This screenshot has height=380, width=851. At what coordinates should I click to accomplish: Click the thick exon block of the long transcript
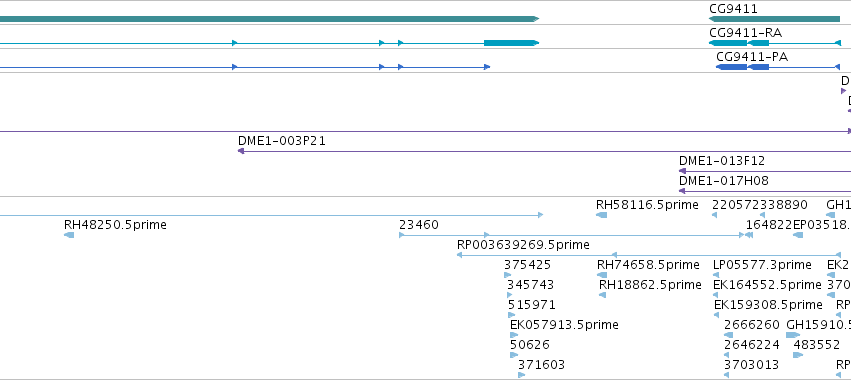pos(511,43)
